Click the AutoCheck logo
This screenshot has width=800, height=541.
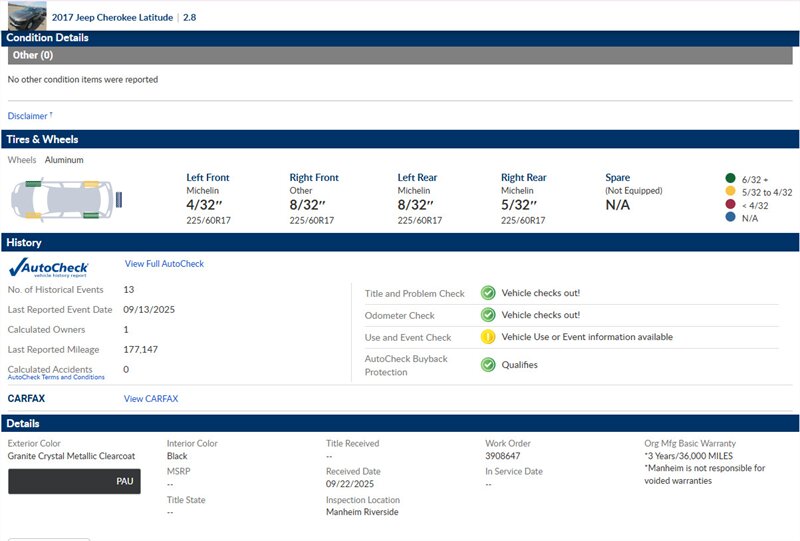(48, 267)
